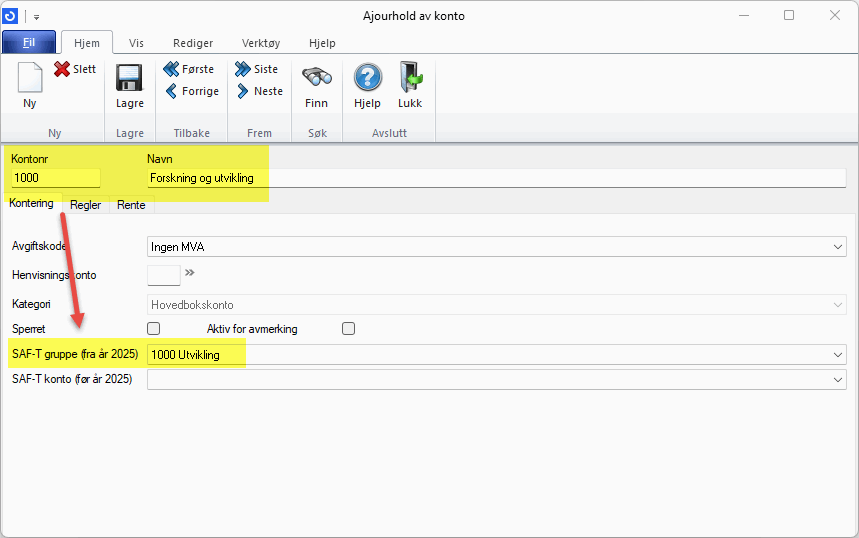Enable the Aktiv for avmerking checkbox
Screen dimensions: 859x538
[349, 328]
